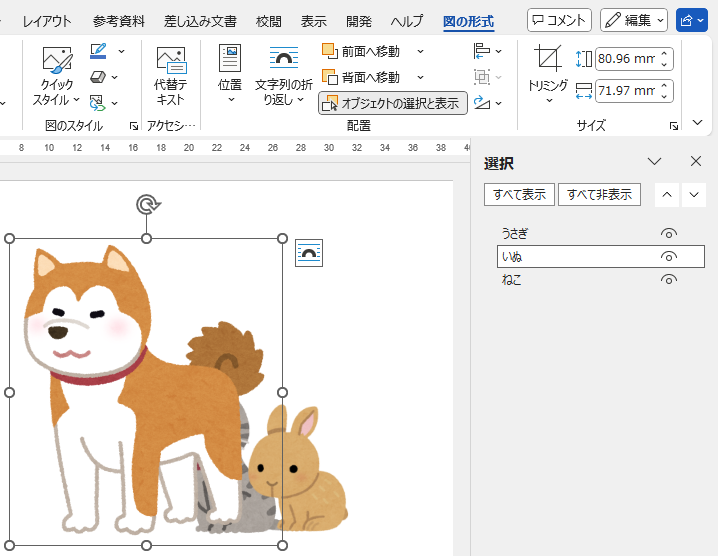Toggle visibility of the いぬ object

click(x=669, y=257)
